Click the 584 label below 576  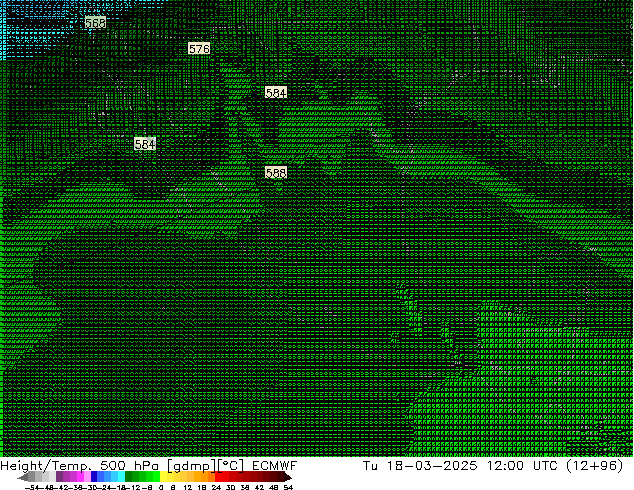276,93
